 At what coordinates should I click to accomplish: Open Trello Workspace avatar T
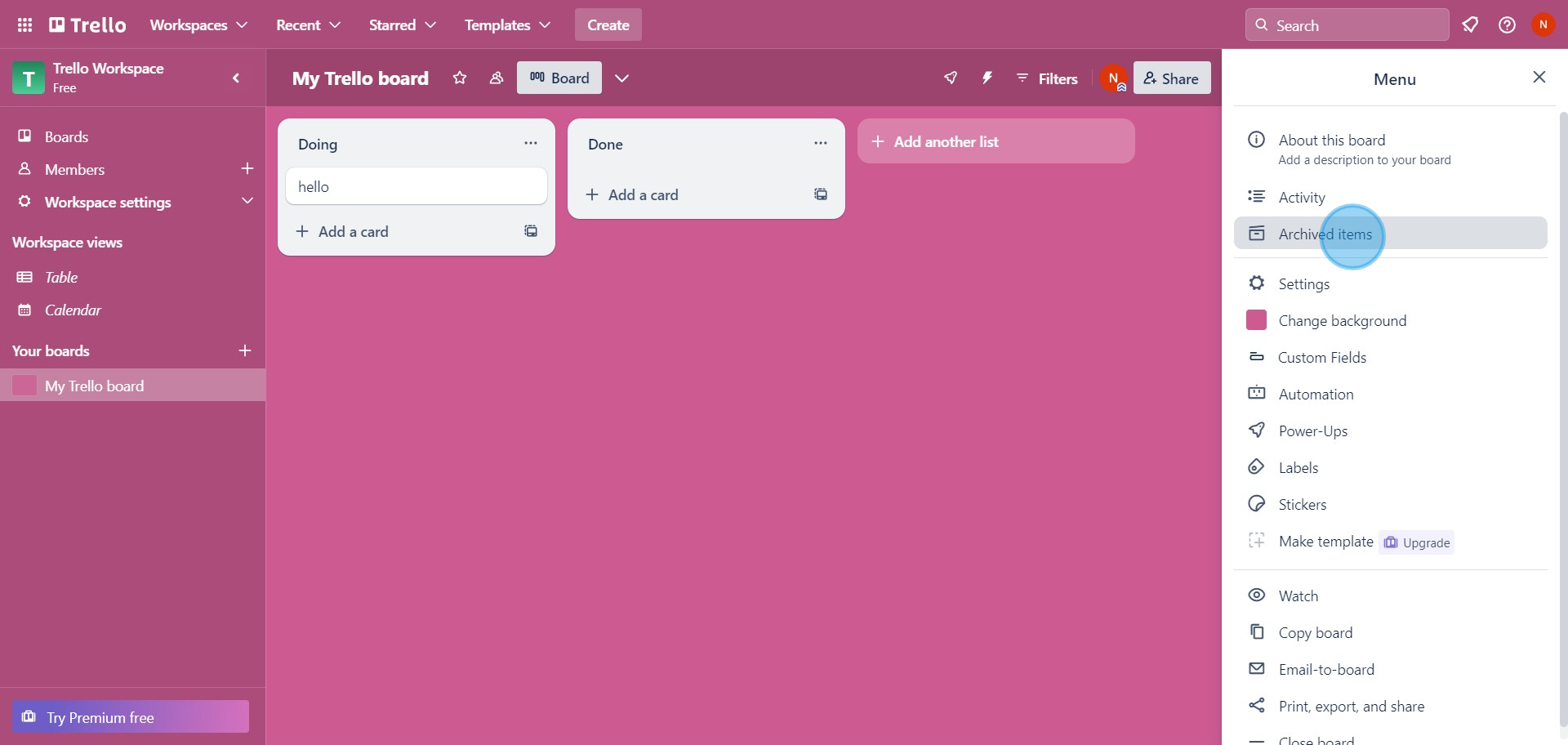pos(29,78)
